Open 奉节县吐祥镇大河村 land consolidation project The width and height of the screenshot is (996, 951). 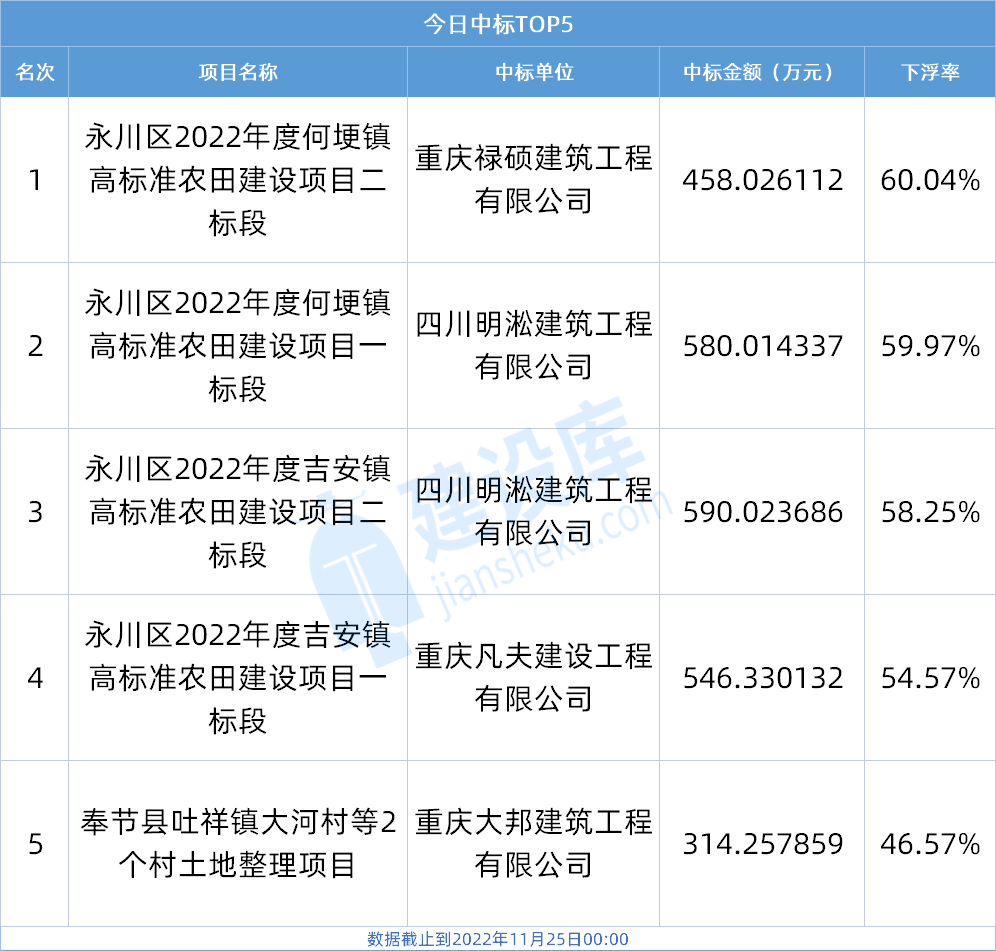[x=238, y=844]
